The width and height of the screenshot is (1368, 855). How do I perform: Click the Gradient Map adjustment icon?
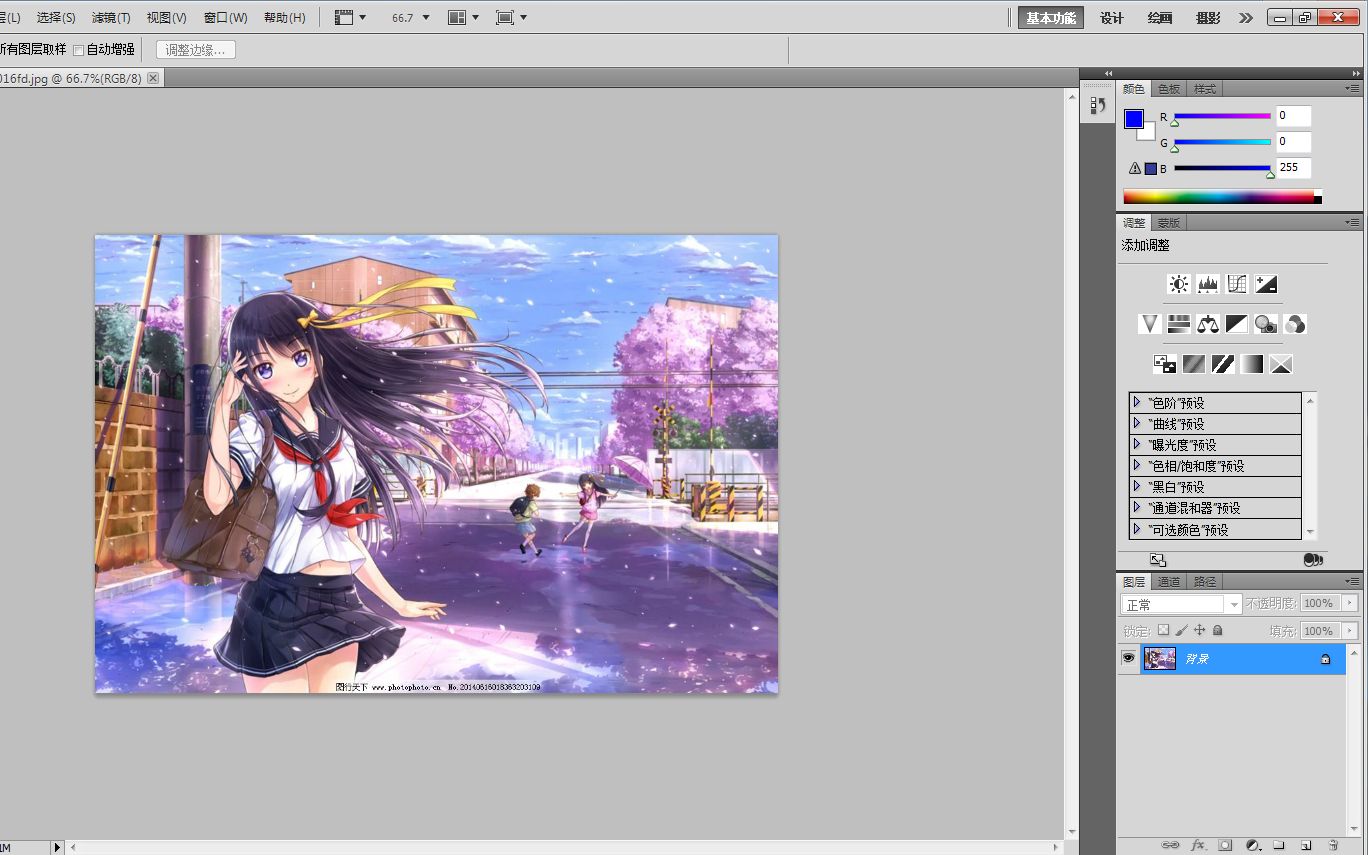(x=1253, y=365)
